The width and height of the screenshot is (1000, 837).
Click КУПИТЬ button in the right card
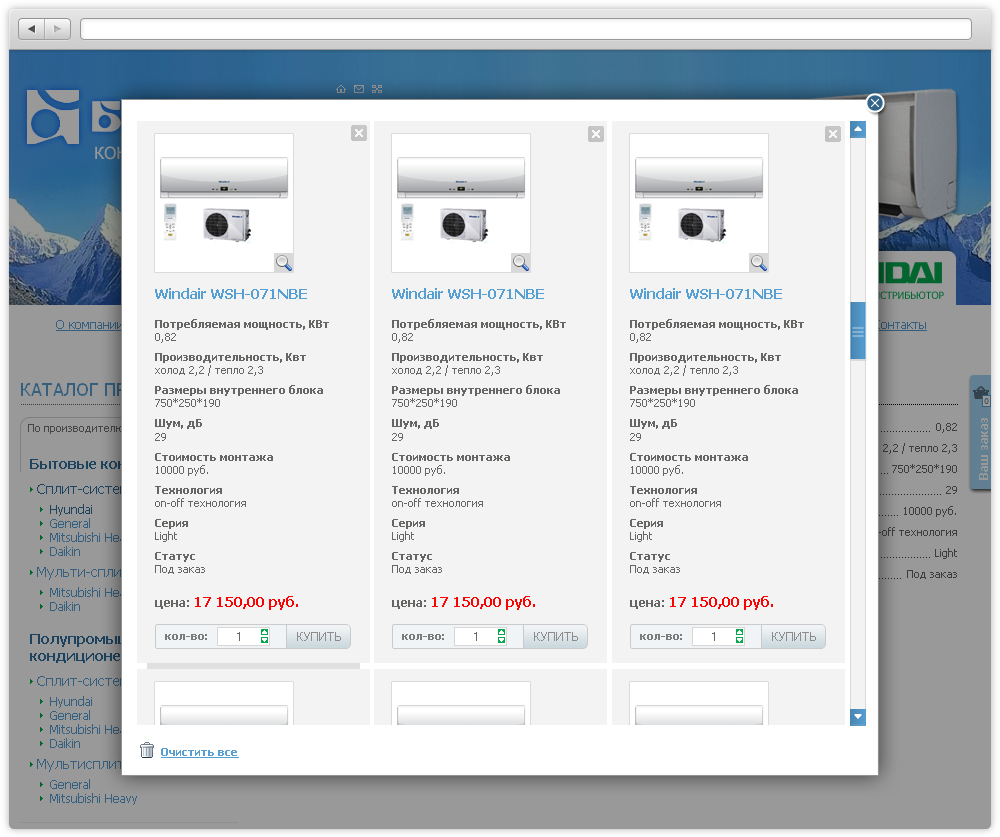point(793,637)
